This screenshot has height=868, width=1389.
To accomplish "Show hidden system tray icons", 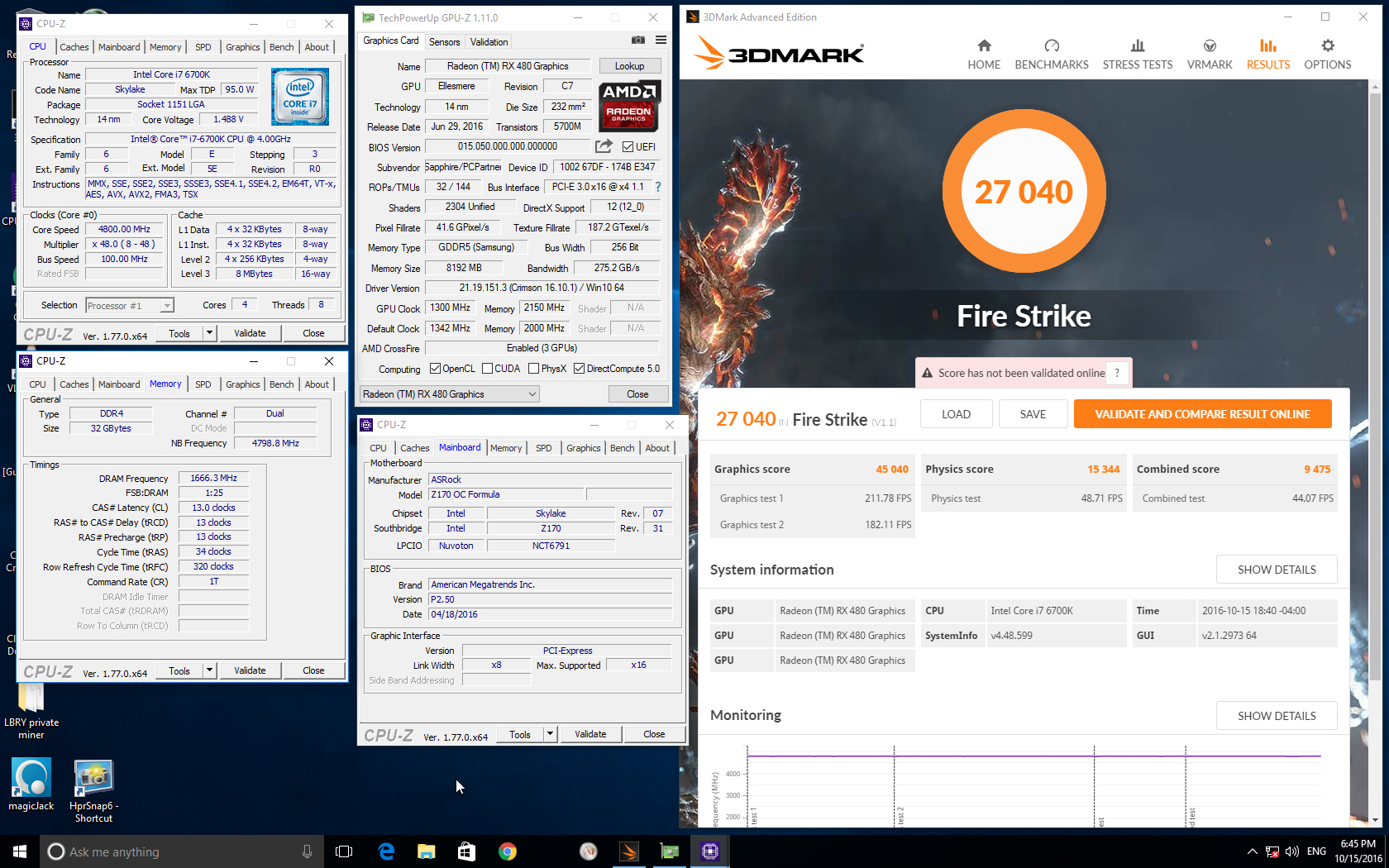I will point(1252,851).
